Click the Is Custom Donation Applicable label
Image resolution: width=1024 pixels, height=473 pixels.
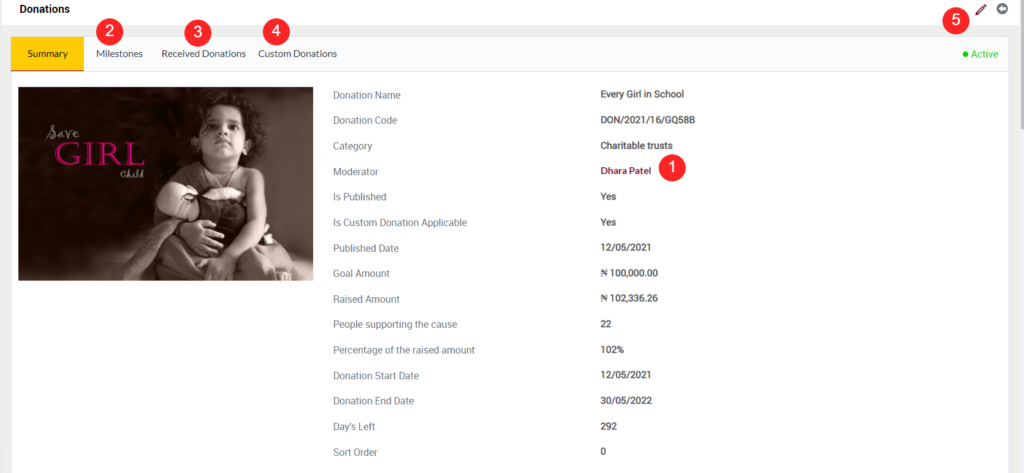tap(400, 222)
